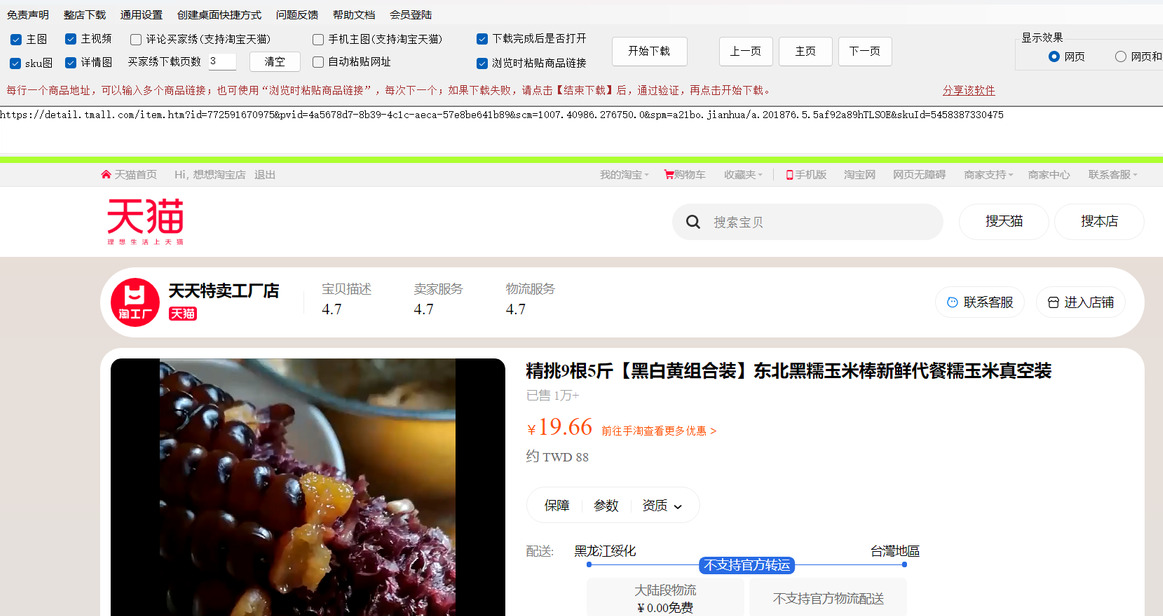Click the 台灣地區 delivery destination
Viewport: 1163px width, 616px height.
pos(895,551)
